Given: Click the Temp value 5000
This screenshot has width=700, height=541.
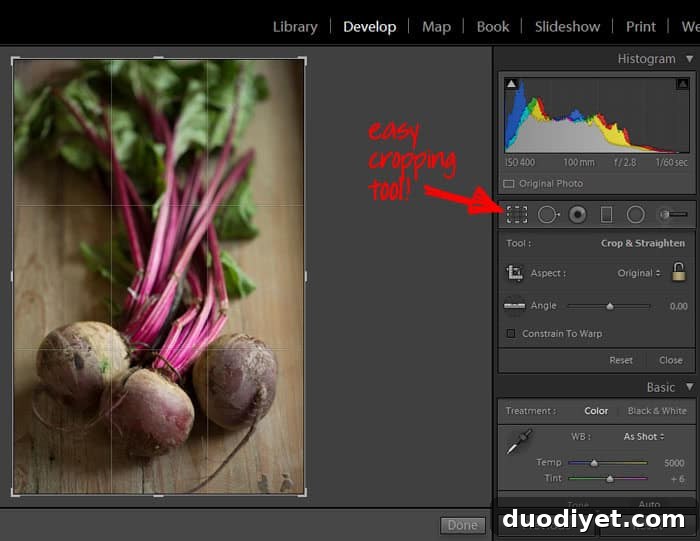Looking at the screenshot, I should click(674, 463).
